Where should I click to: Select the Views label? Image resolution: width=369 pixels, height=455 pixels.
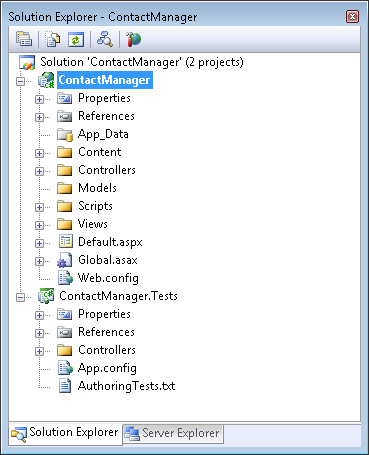click(93, 224)
